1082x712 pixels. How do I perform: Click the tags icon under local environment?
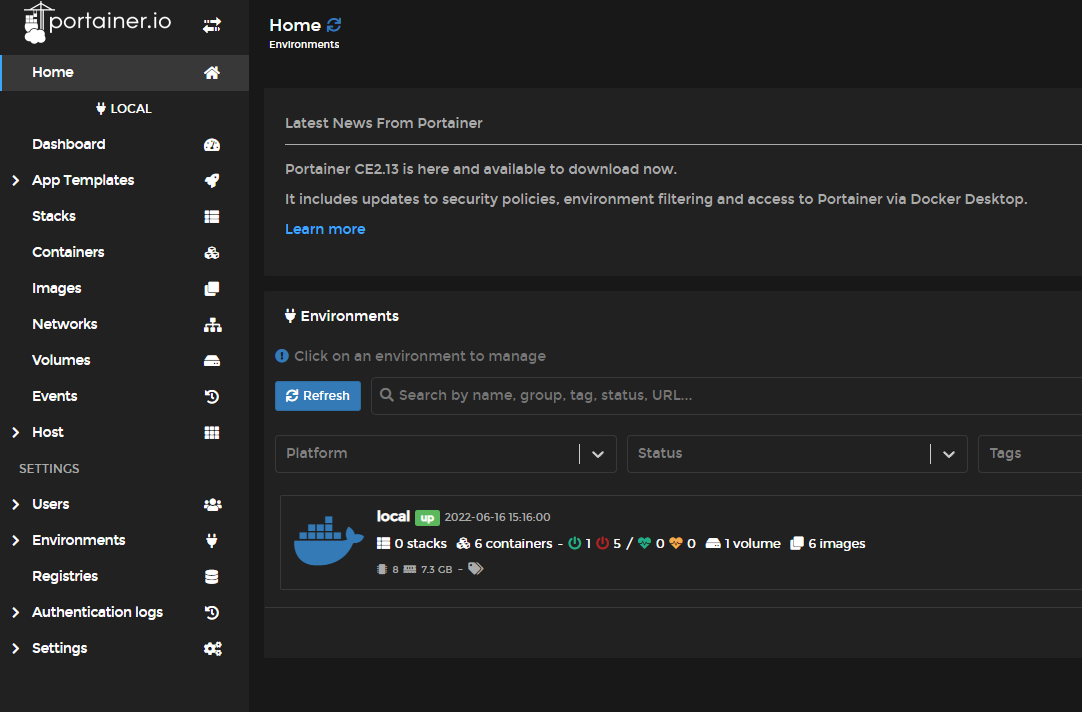coord(475,568)
